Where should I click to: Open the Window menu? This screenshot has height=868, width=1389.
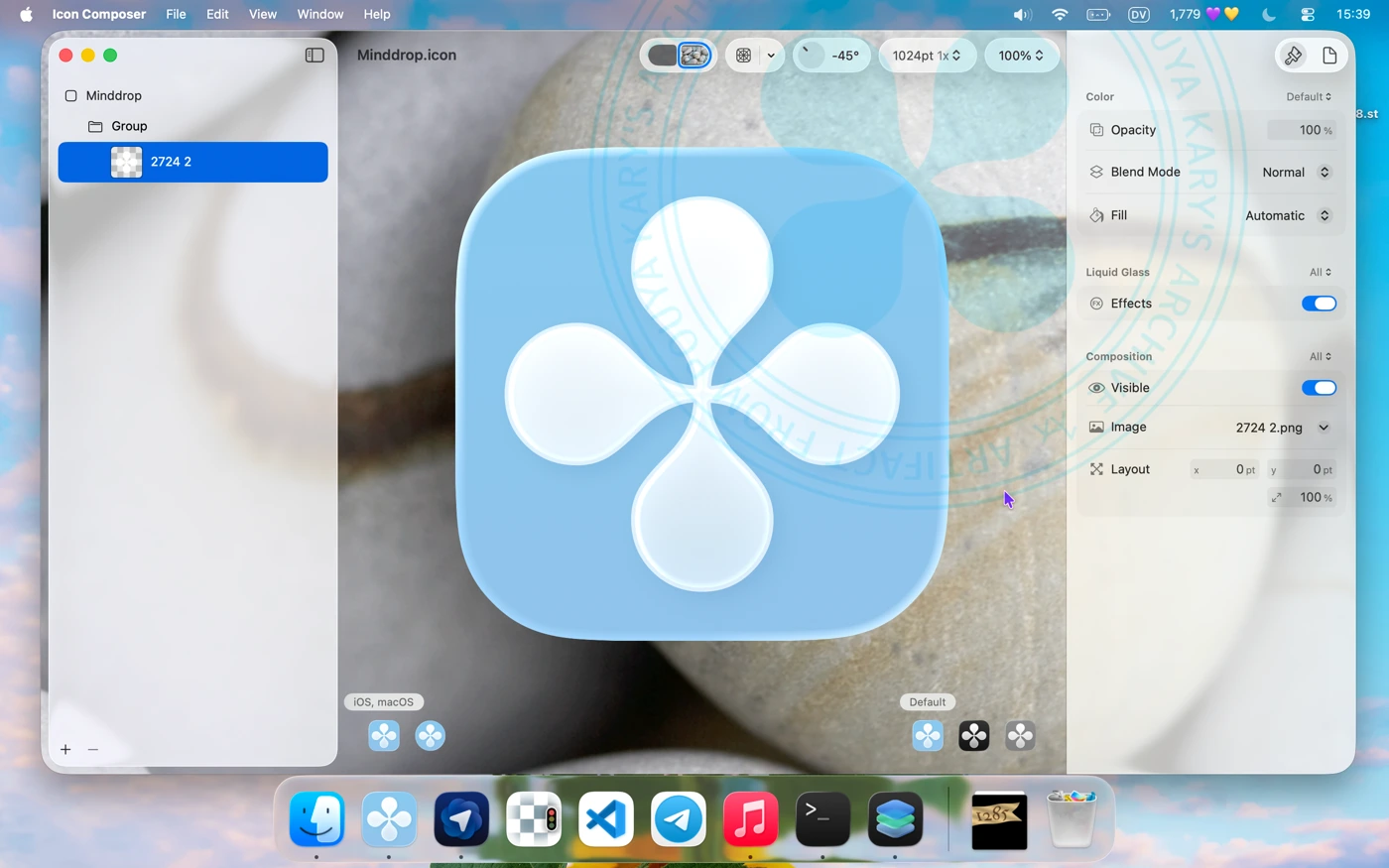pyautogui.click(x=319, y=14)
